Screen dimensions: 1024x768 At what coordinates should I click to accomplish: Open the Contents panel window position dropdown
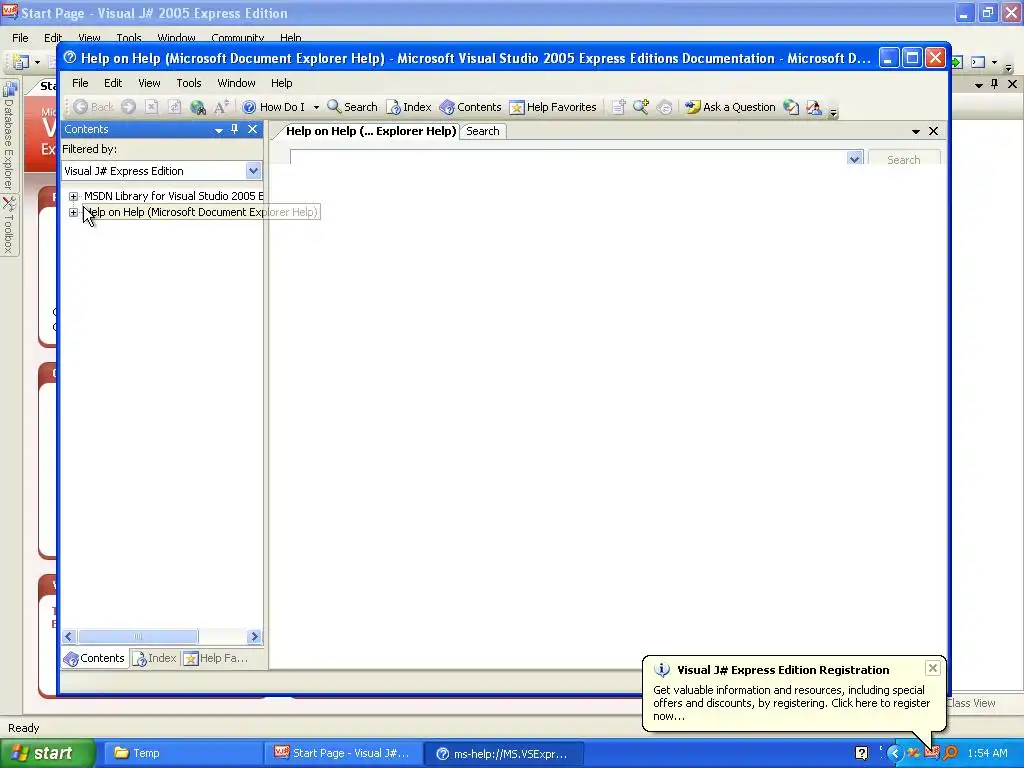click(x=219, y=130)
